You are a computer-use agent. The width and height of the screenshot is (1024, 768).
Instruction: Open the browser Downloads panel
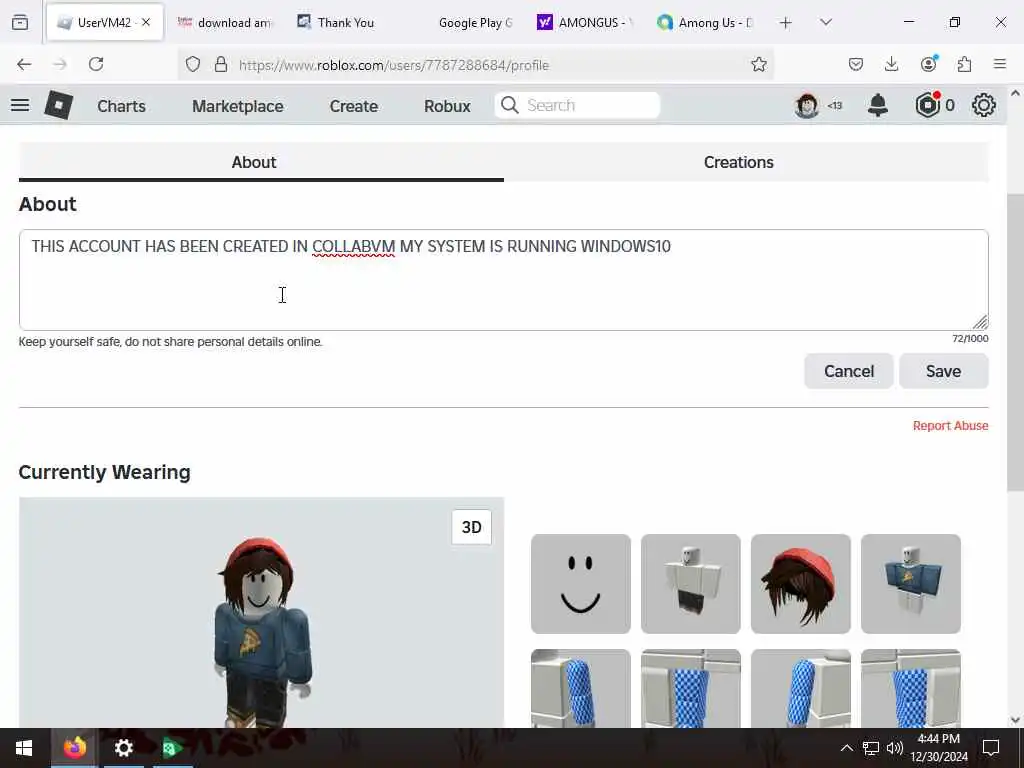(891, 64)
